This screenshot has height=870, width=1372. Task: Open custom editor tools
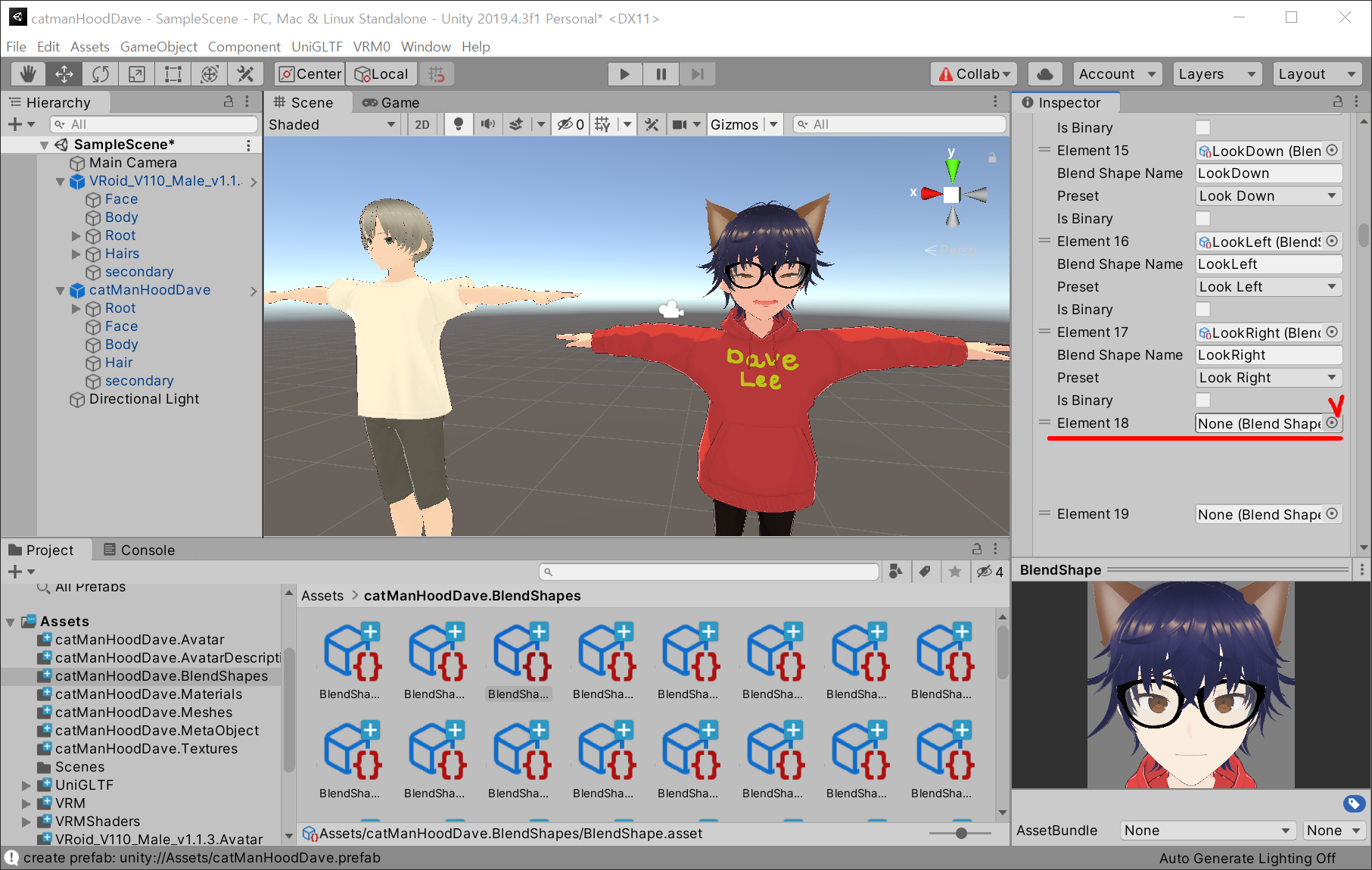tap(245, 73)
